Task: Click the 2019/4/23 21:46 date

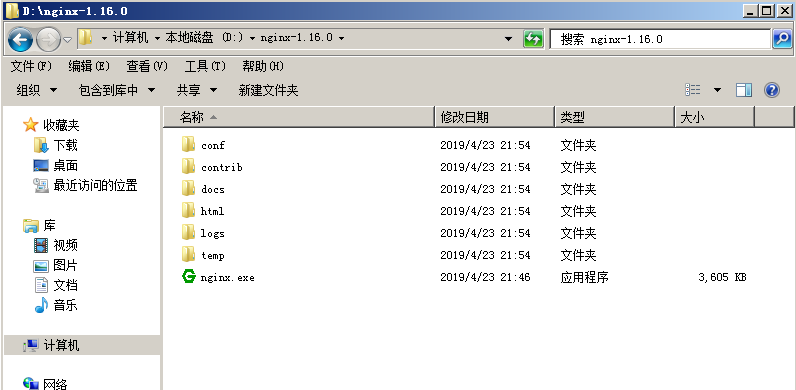Action: point(485,277)
